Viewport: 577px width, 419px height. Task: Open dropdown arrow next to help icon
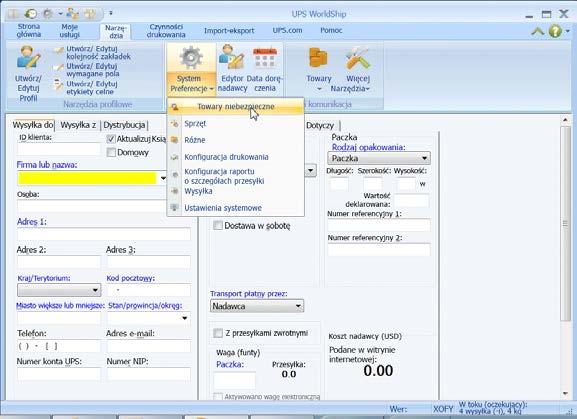pos(567,31)
